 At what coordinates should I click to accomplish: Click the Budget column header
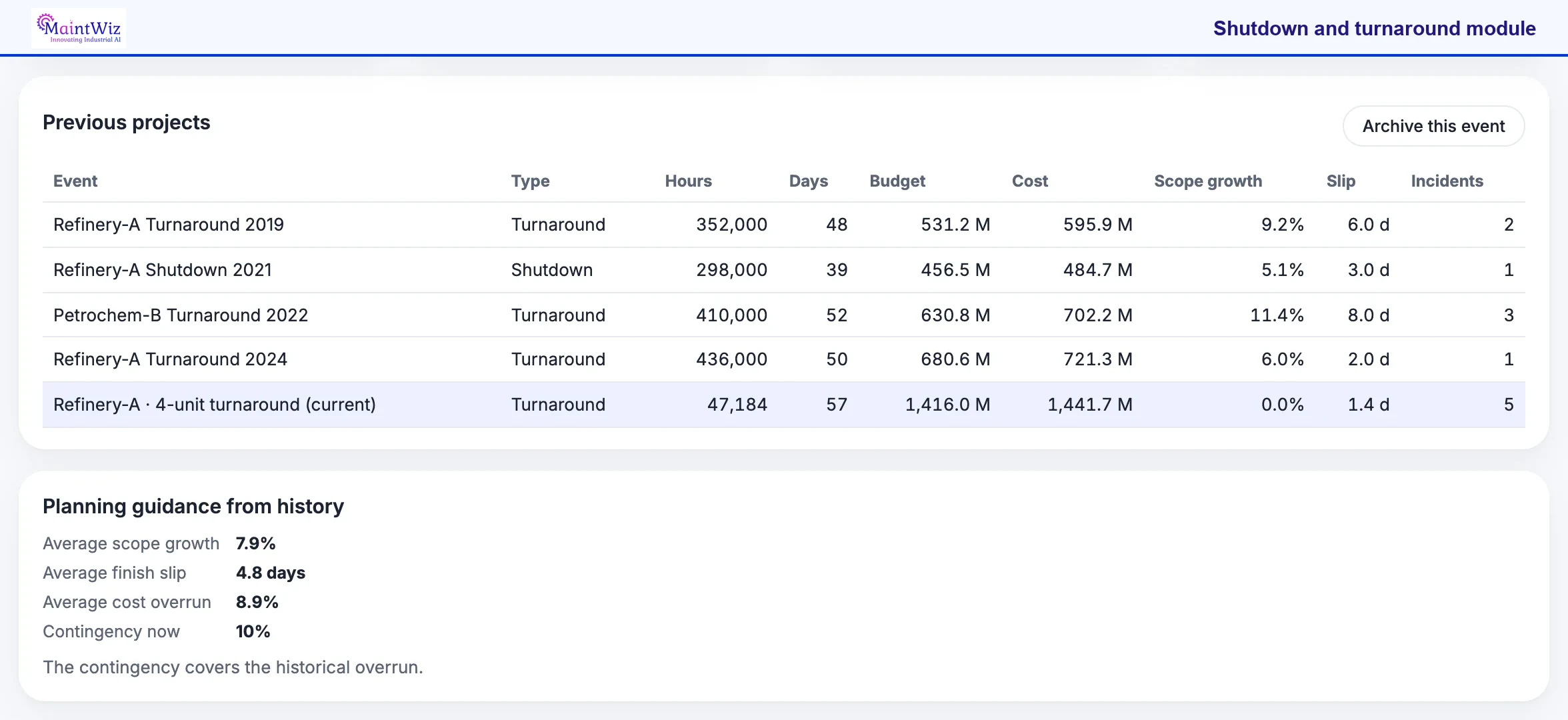[x=897, y=181]
